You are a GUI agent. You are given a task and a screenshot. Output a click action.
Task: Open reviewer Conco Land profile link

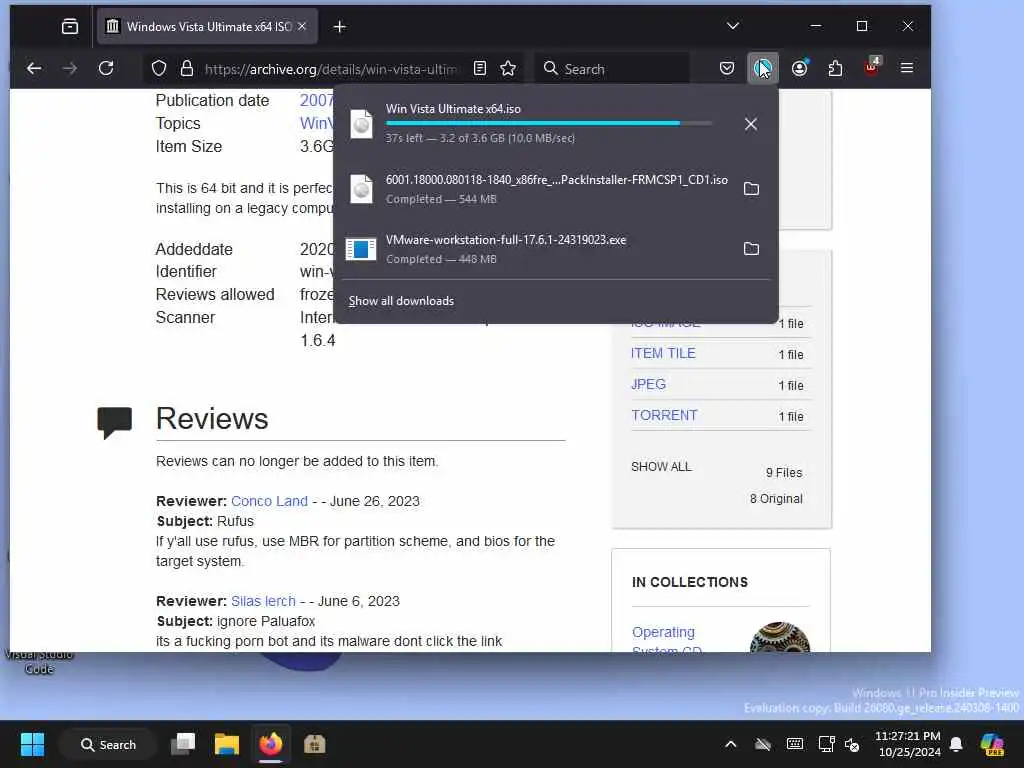pyautogui.click(x=269, y=501)
